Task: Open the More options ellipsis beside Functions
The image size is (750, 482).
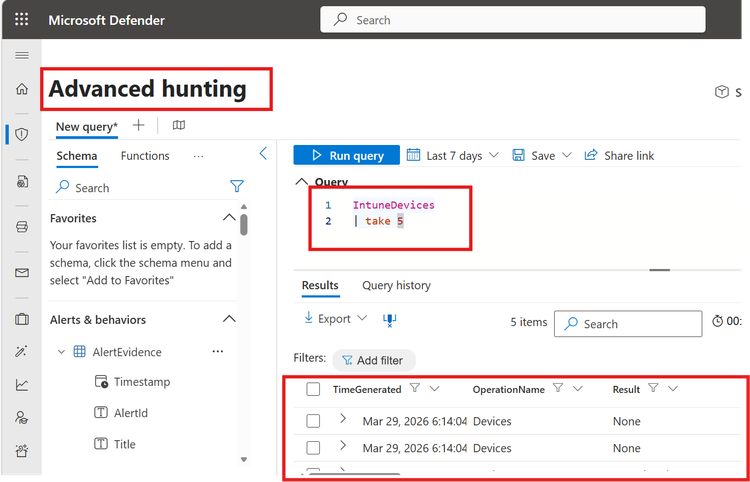Action: (199, 156)
